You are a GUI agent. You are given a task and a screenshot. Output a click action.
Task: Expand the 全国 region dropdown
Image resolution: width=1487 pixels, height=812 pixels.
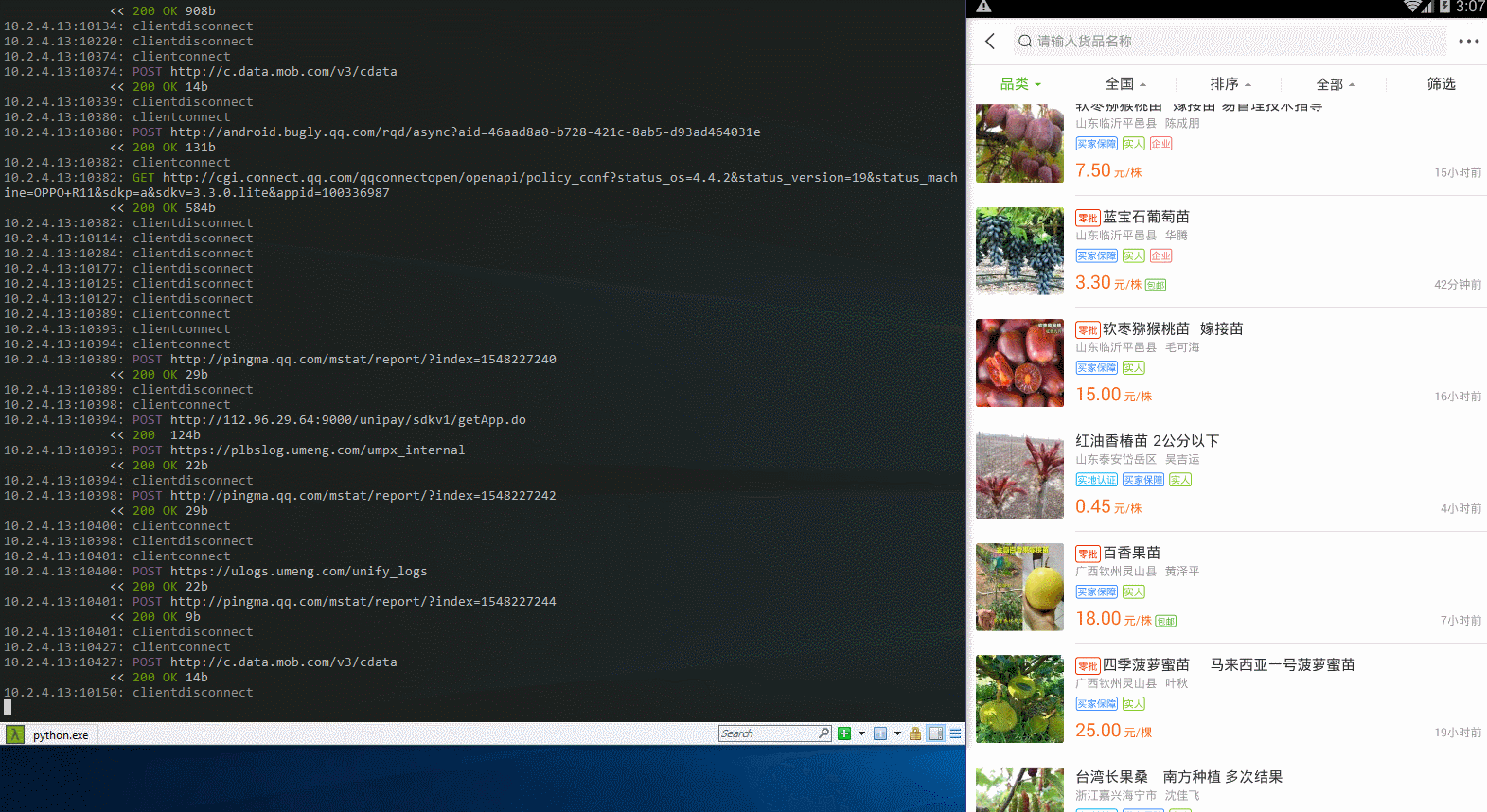click(1125, 84)
